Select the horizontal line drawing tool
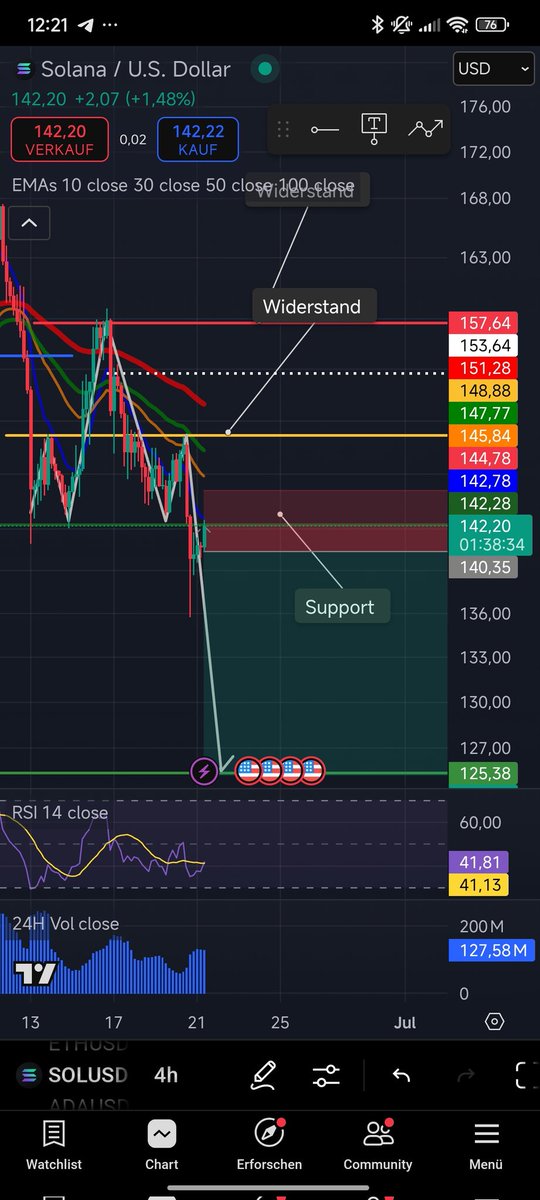This screenshot has width=540, height=1200. click(x=325, y=129)
